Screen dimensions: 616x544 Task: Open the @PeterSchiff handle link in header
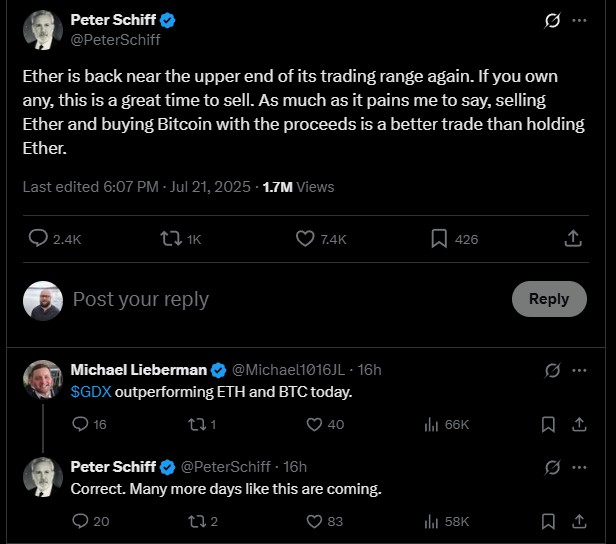[116, 40]
